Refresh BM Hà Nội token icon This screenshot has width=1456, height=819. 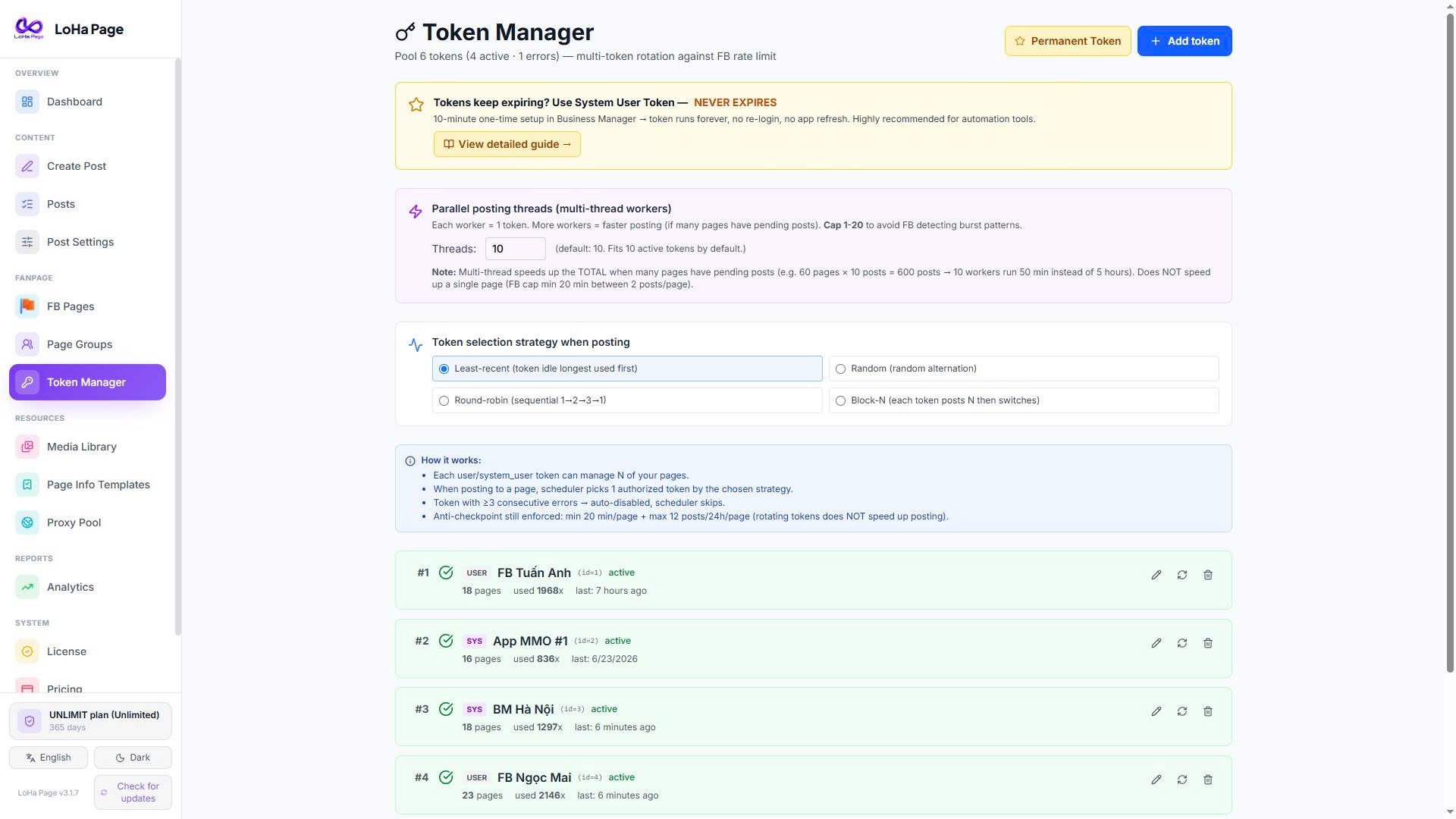pos(1182,711)
